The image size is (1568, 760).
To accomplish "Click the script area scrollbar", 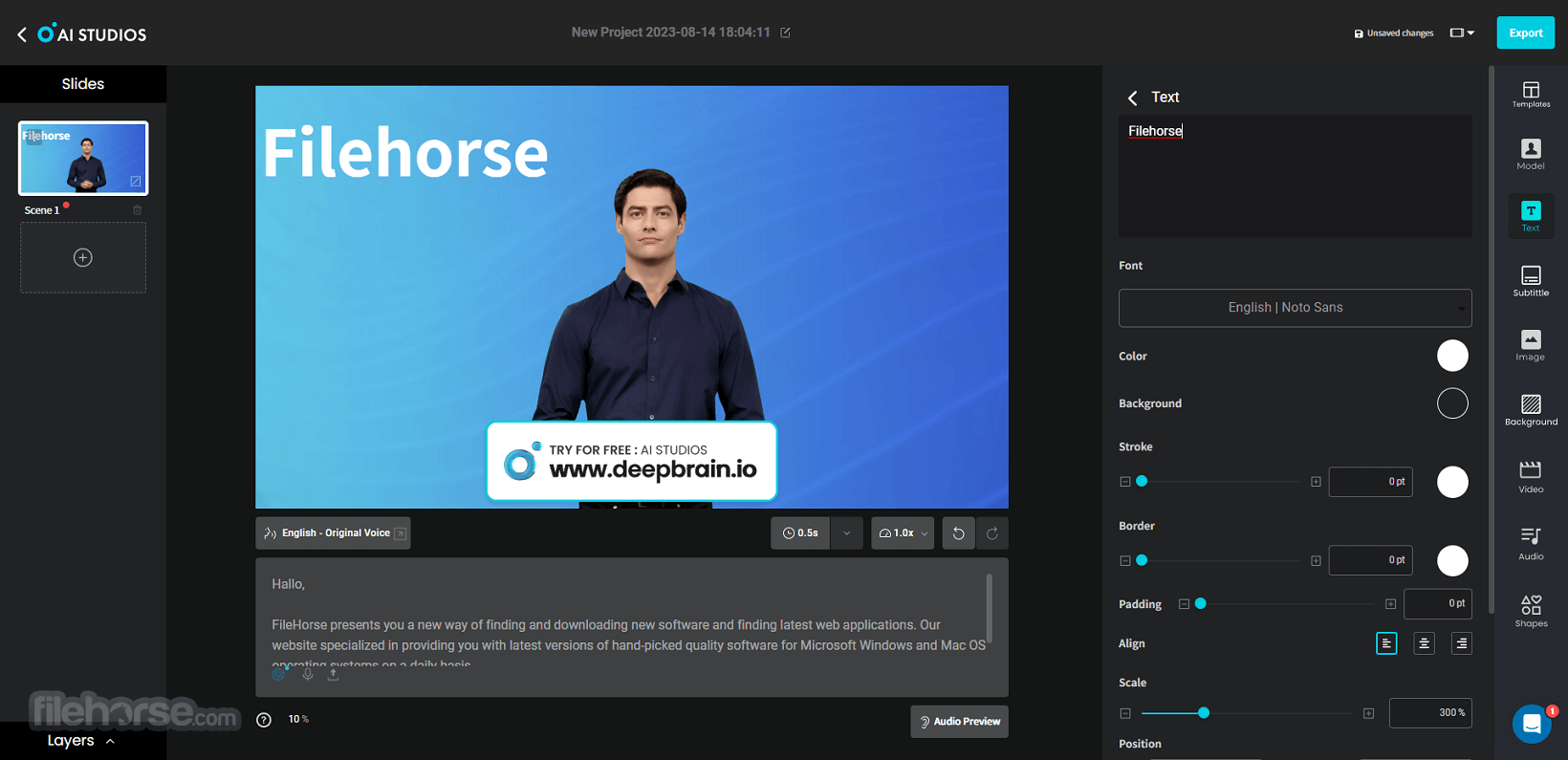I will [989, 608].
